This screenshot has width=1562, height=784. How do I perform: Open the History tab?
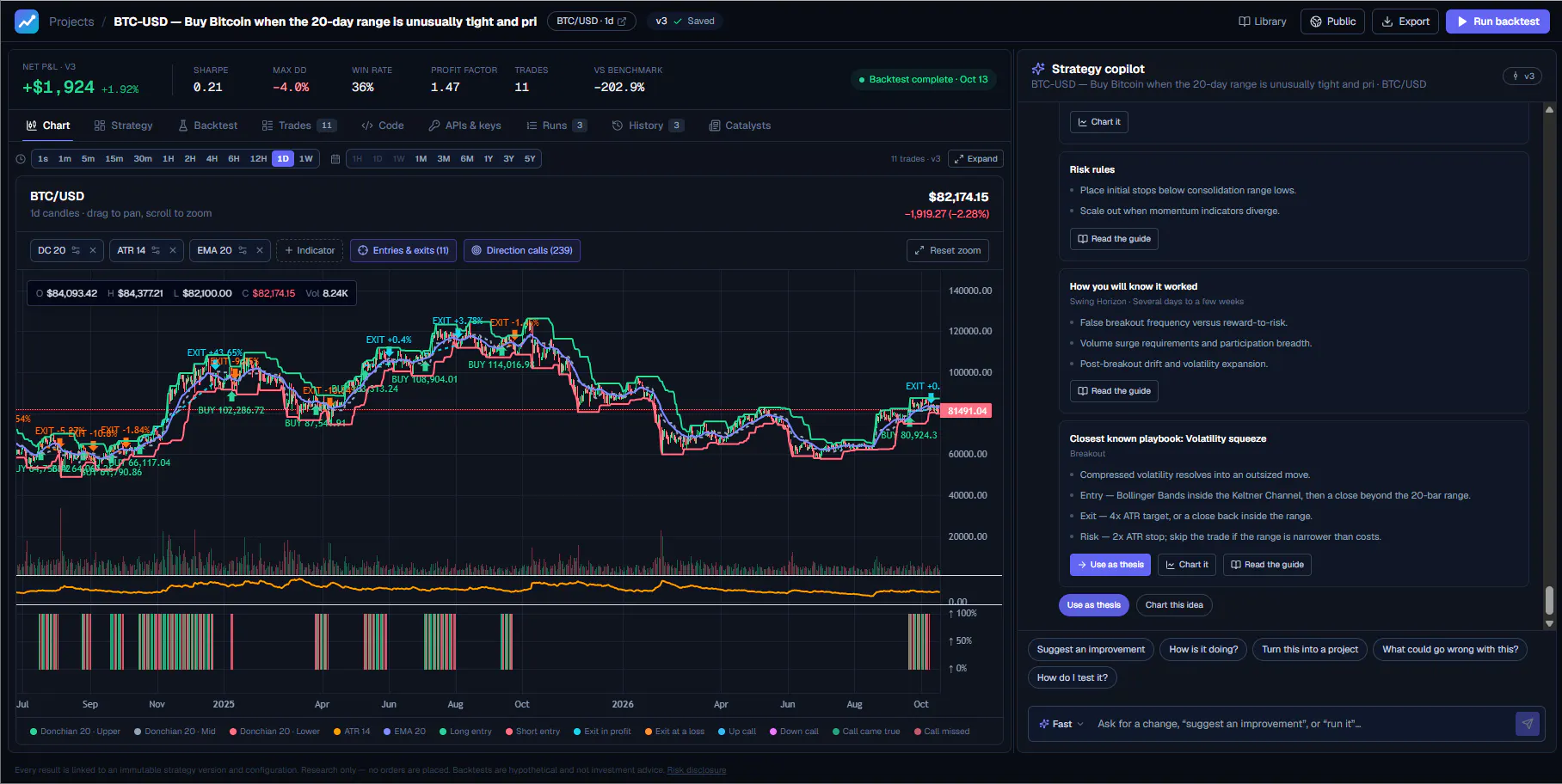(648, 126)
